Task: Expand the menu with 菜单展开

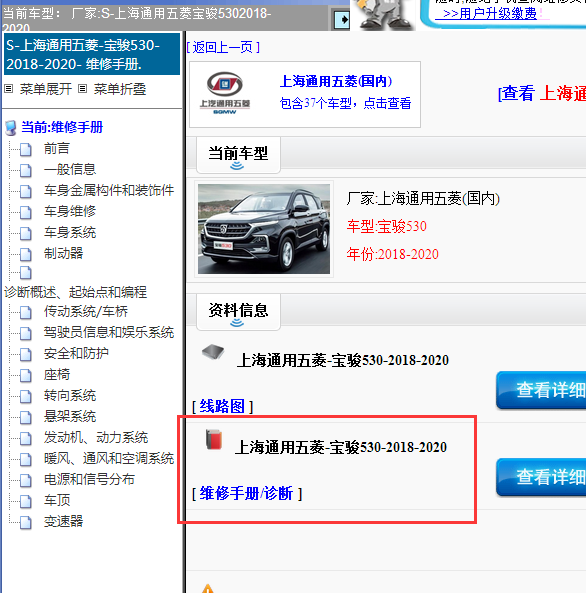Action: (x=46, y=89)
